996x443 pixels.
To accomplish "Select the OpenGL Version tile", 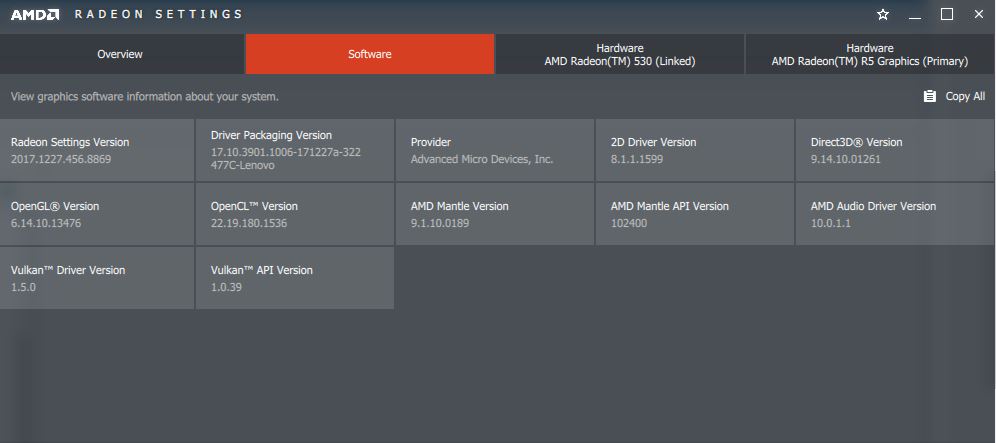I will pos(97,214).
